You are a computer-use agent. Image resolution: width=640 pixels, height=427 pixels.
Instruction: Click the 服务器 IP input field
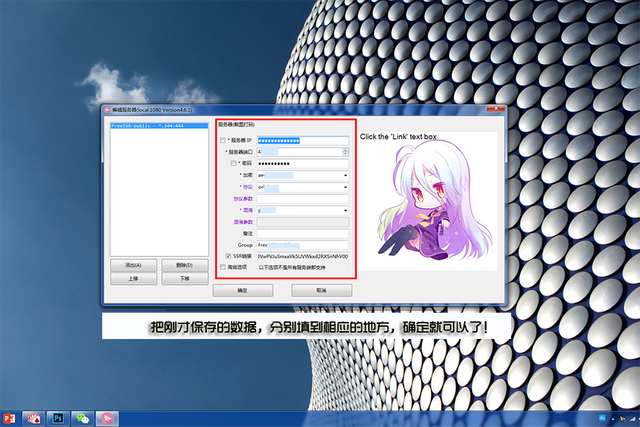(x=303, y=140)
